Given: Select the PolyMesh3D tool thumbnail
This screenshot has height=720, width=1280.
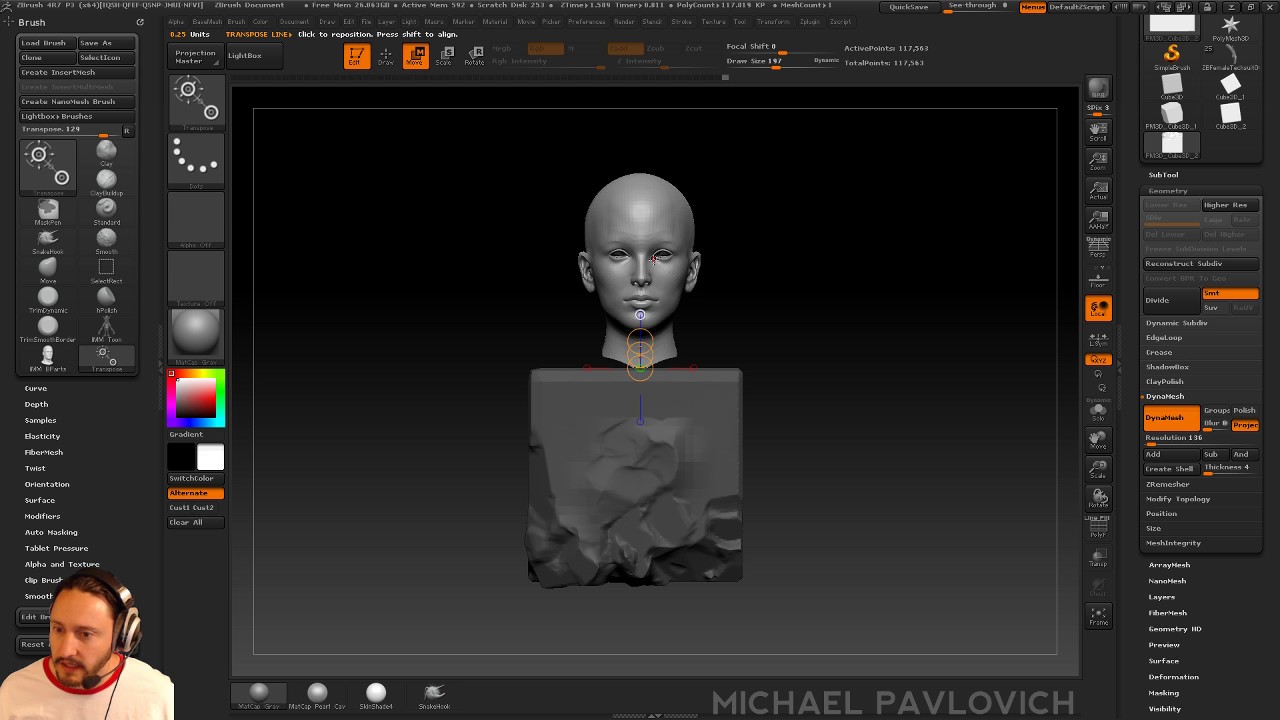Looking at the screenshot, I should pyautogui.click(x=1230, y=29).
